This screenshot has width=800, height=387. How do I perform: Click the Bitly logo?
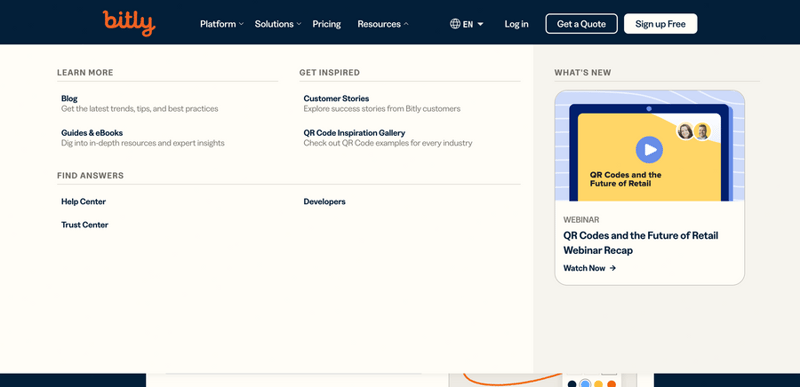pyautogui.click(x=129, y=23)
